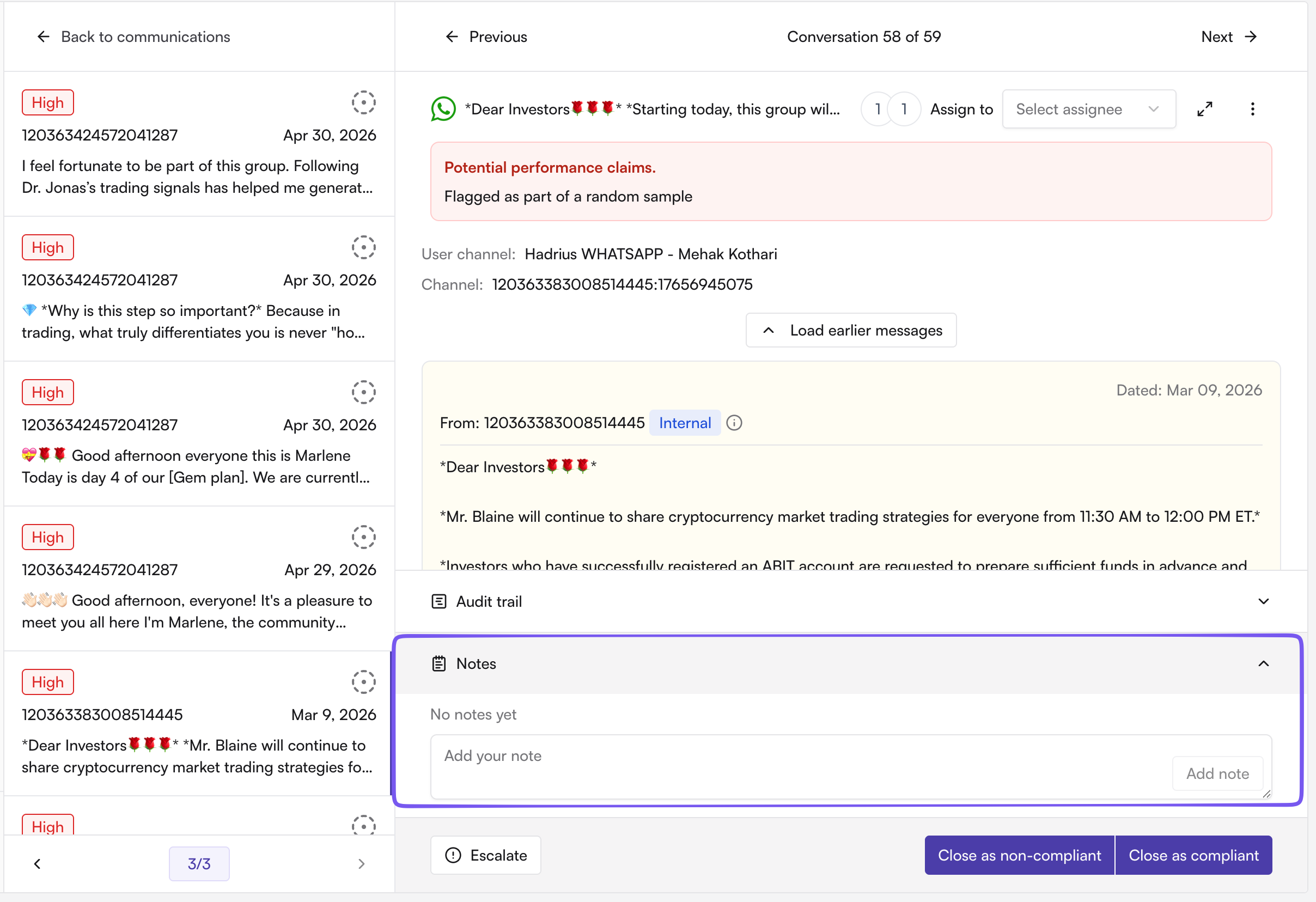The image size is (1316, 902).
Task: Click the 3/3 page indicator
Action: click(199, 863)
